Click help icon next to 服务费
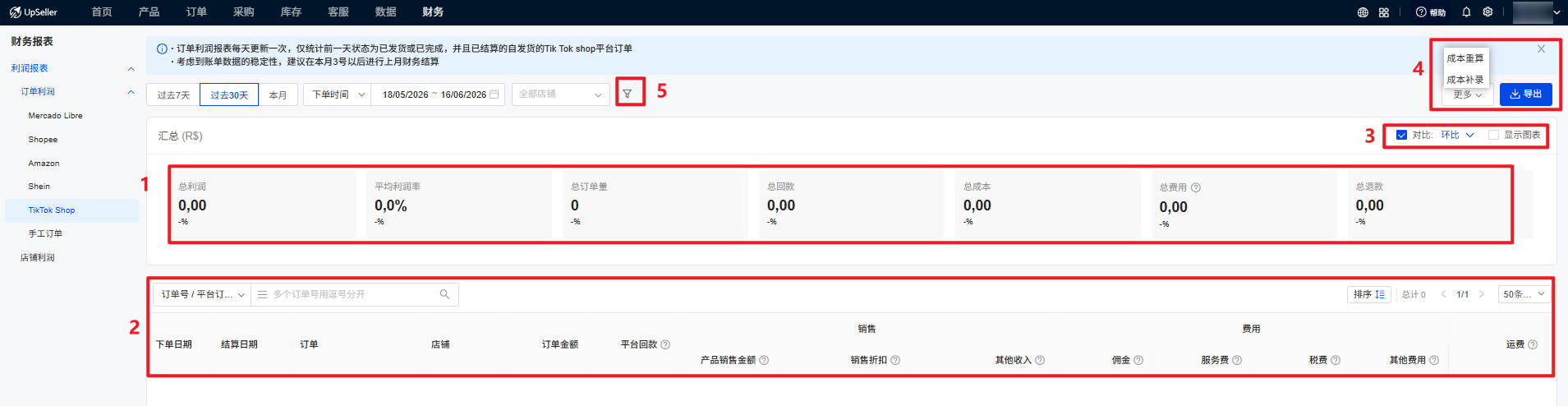This screenshot has width=1568, height=406. [1237, 360]
